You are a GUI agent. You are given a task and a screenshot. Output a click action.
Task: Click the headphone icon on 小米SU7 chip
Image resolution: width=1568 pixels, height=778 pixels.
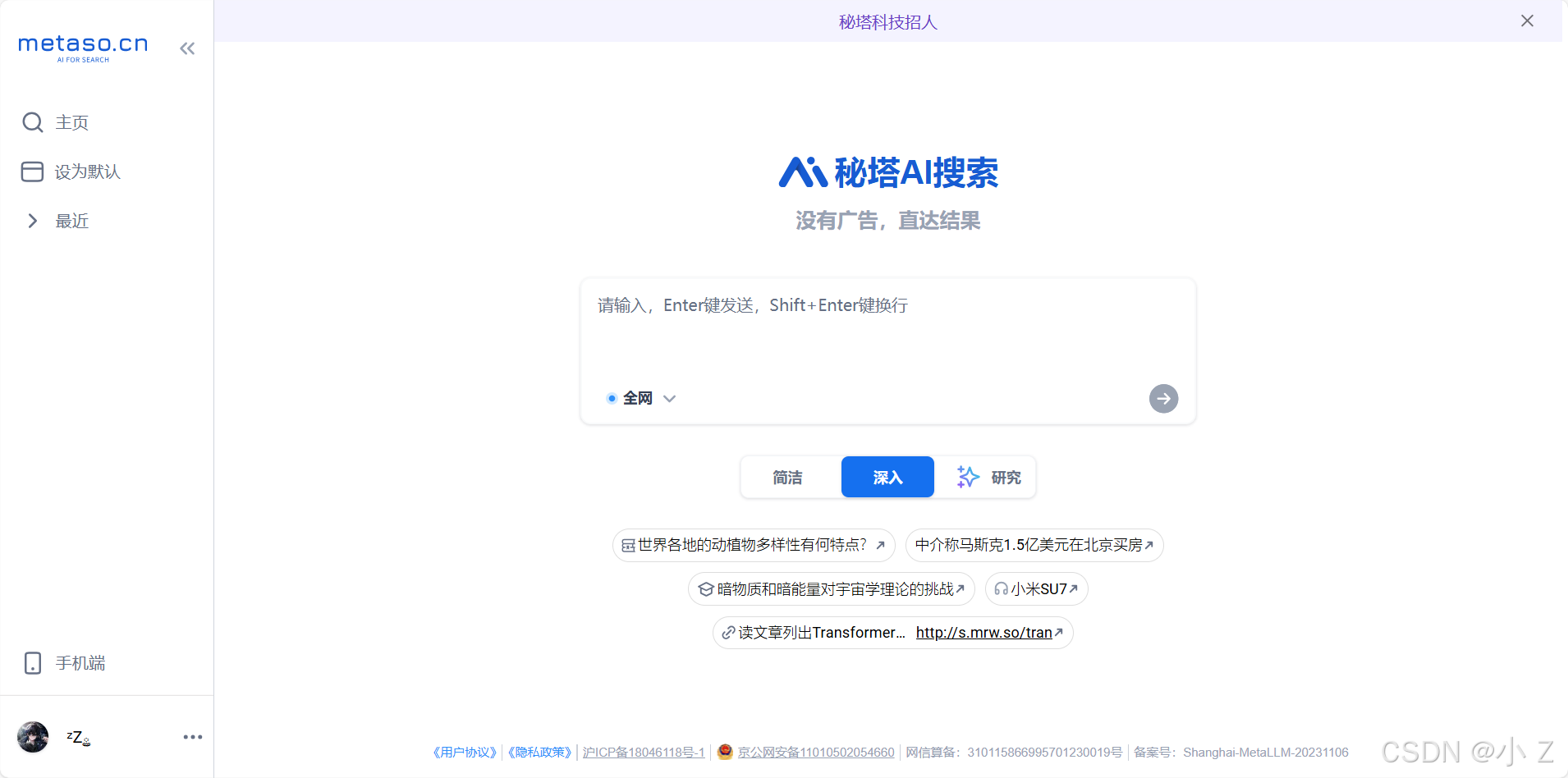pos(1001,589)
